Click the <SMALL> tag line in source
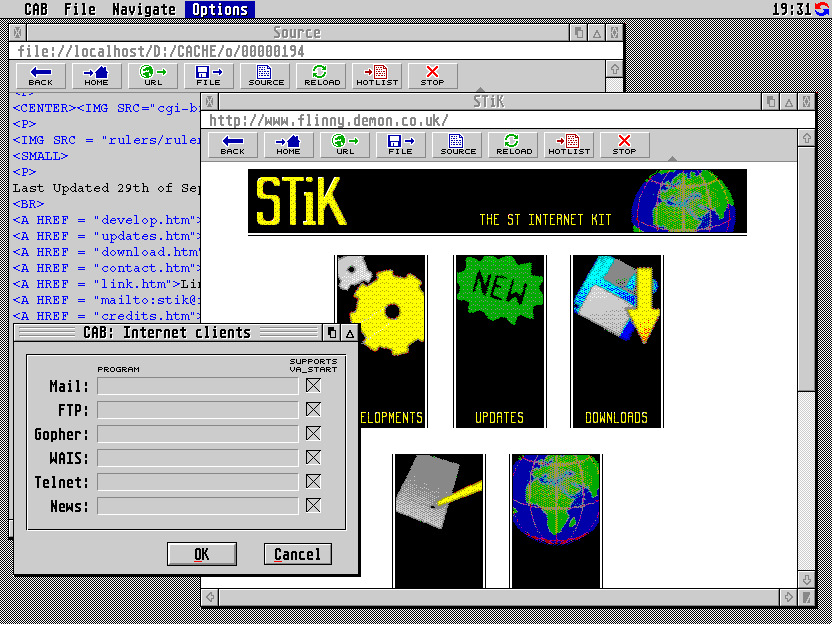Screen dimensions: 832x624 (40, 156)
